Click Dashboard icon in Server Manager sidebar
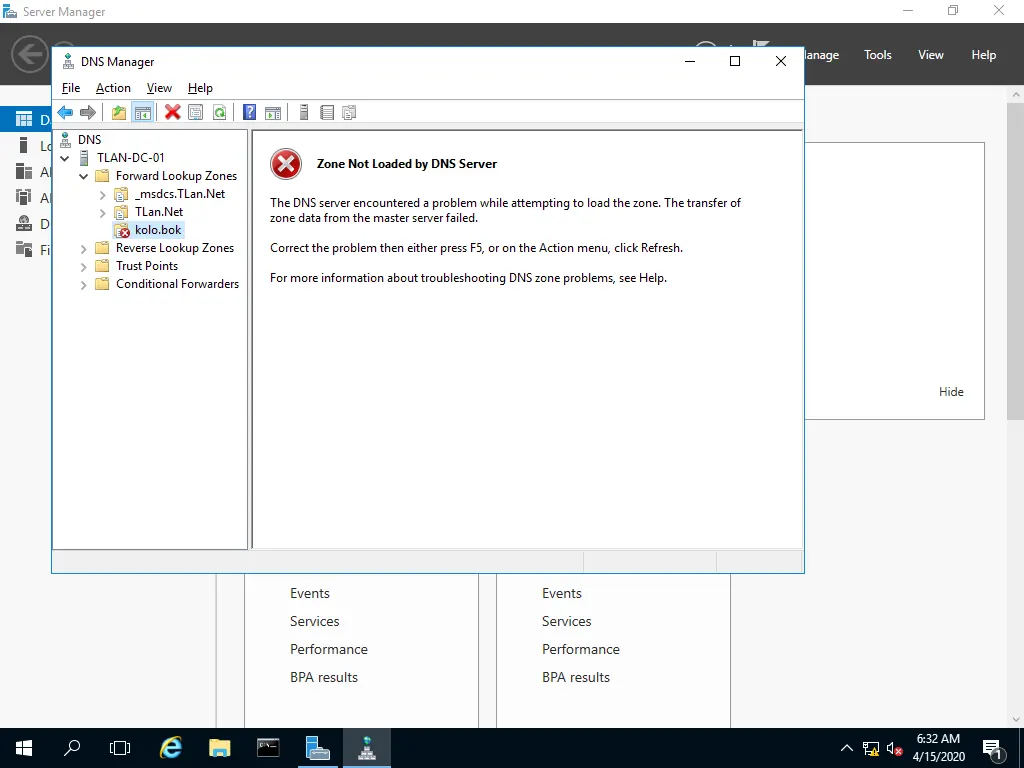This screenshot has height=768, width=1024. [x=24, y=119]
